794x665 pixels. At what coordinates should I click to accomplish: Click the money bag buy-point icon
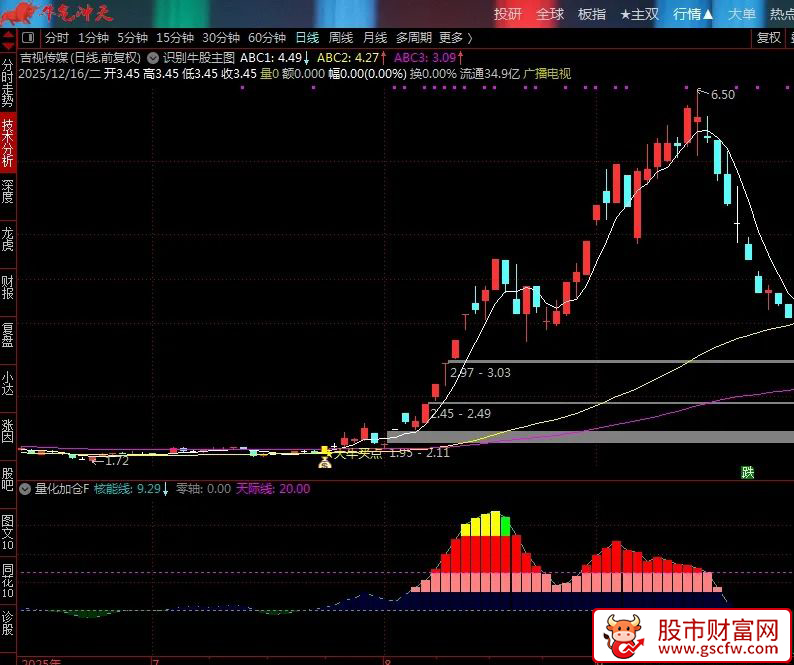click(325, 462)
